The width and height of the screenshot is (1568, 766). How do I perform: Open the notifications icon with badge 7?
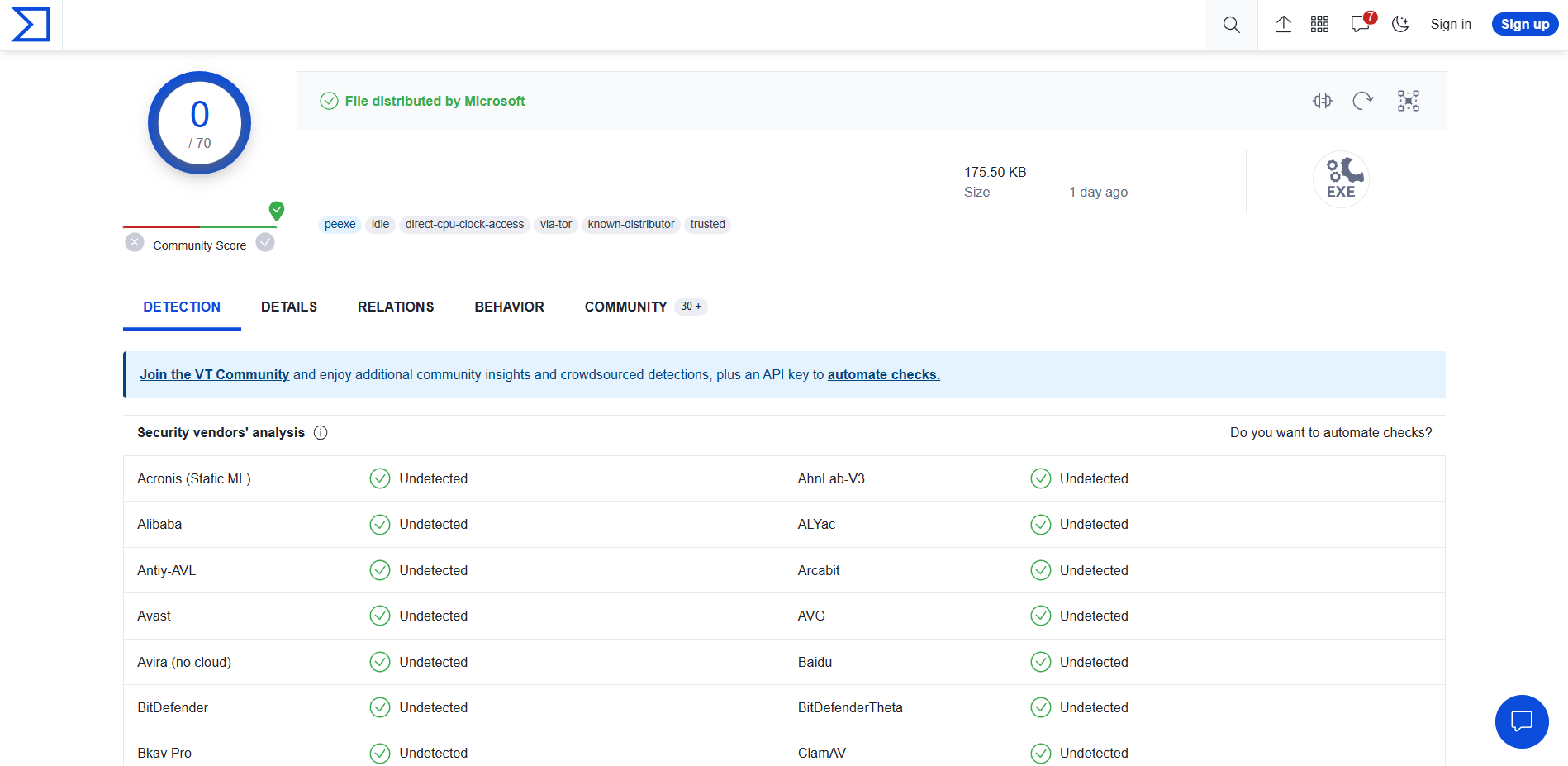pos(1361,23)
